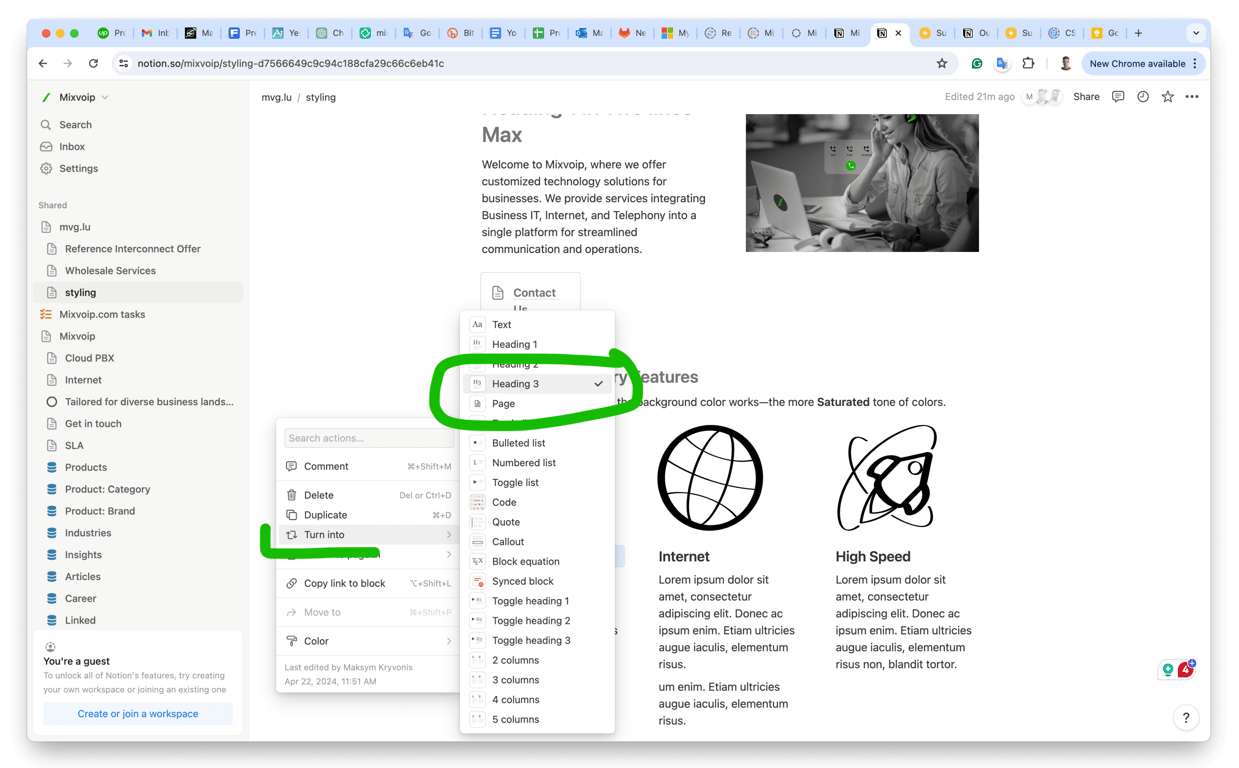
Task: Favorite the page using the star icon
Action: (x=1168, y=96)
